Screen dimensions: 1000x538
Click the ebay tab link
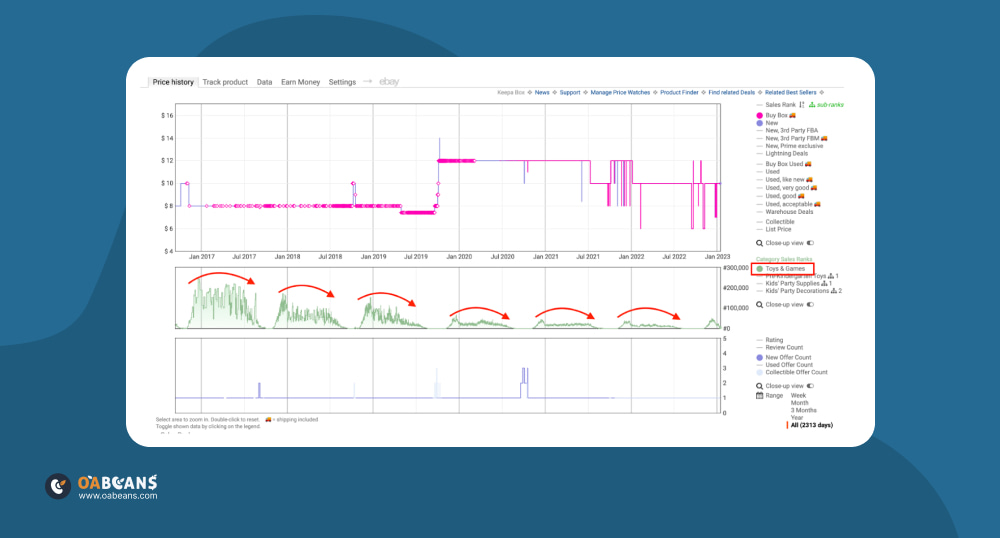tap(389, 82)
